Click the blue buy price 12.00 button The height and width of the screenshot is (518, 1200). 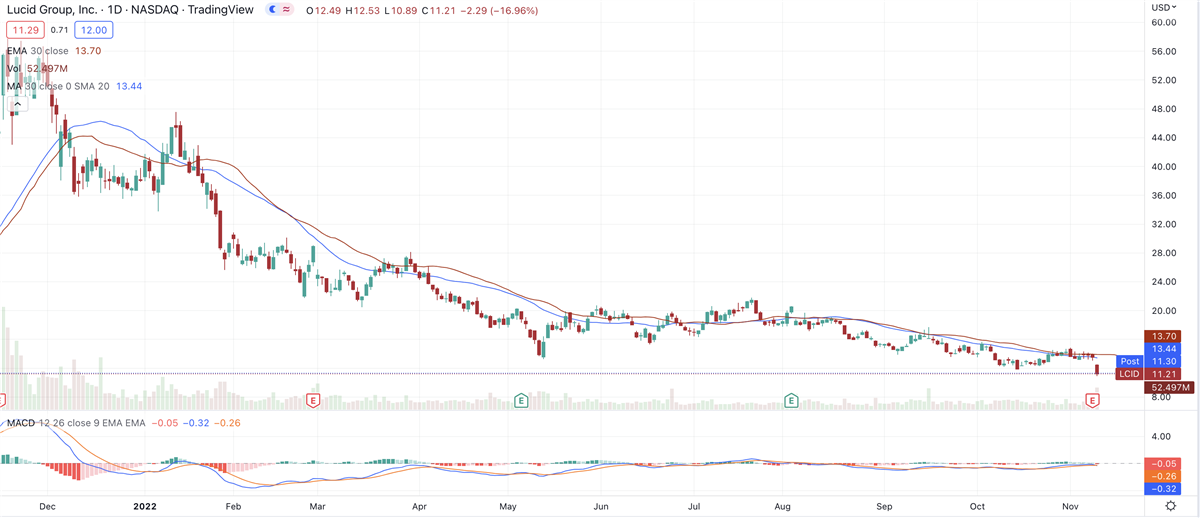tap(94, 30)
